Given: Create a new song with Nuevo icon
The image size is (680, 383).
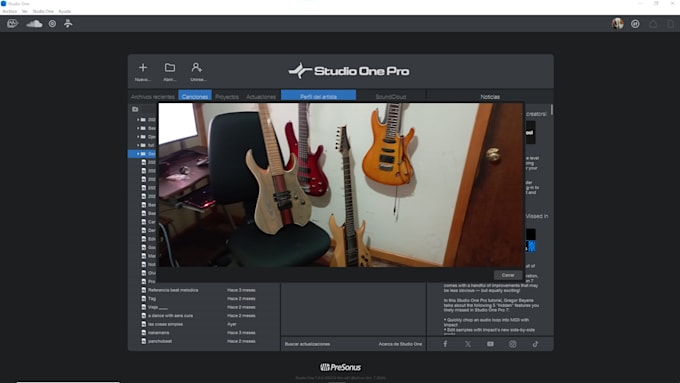Looking at the screenshot, I should pos(143,68).
